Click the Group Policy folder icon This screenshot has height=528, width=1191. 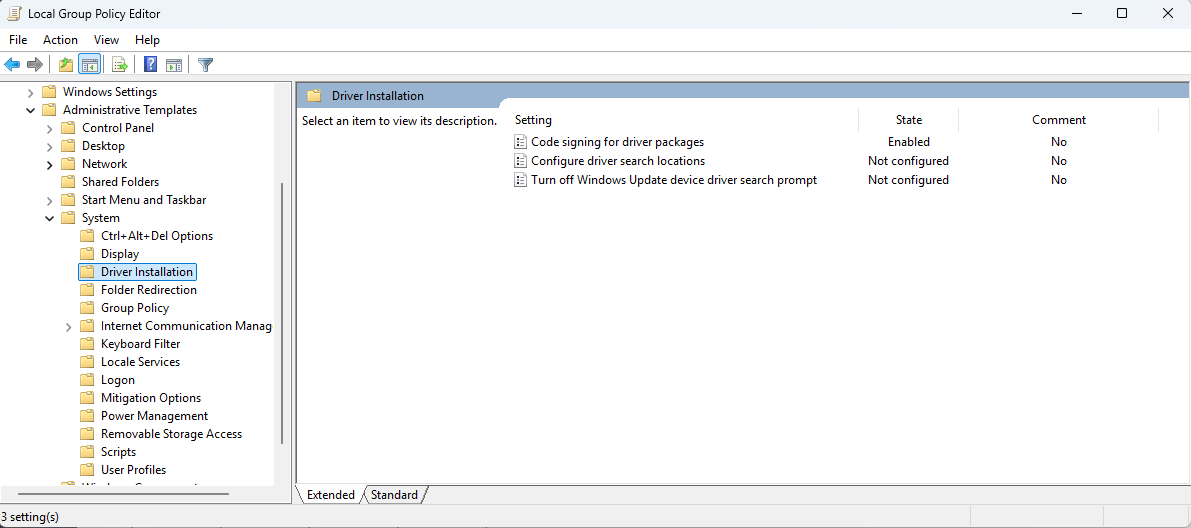point(87,308)
